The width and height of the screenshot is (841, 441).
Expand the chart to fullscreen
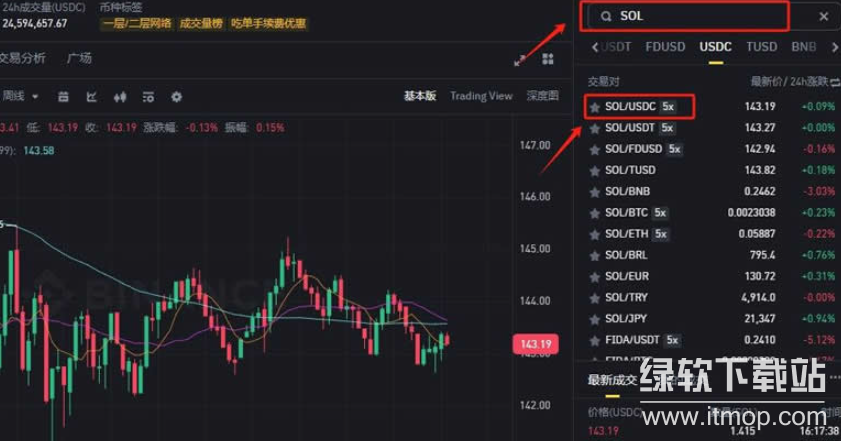(520, 60)
